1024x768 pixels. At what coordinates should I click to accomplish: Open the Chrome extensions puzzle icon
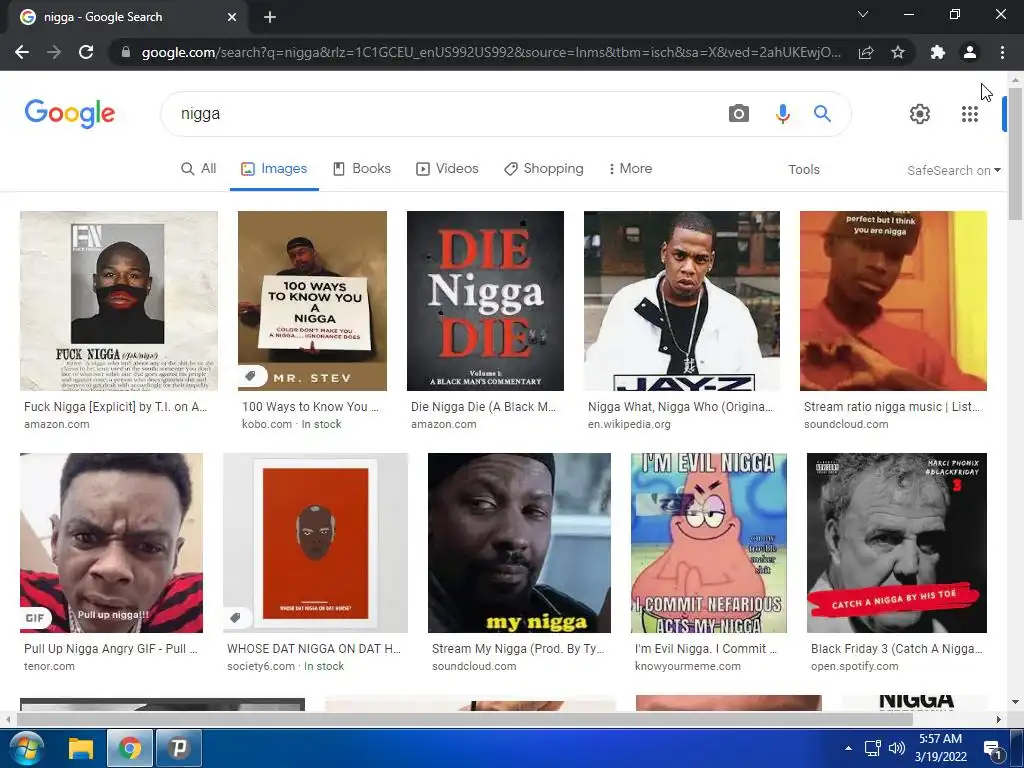click(938, 52)
